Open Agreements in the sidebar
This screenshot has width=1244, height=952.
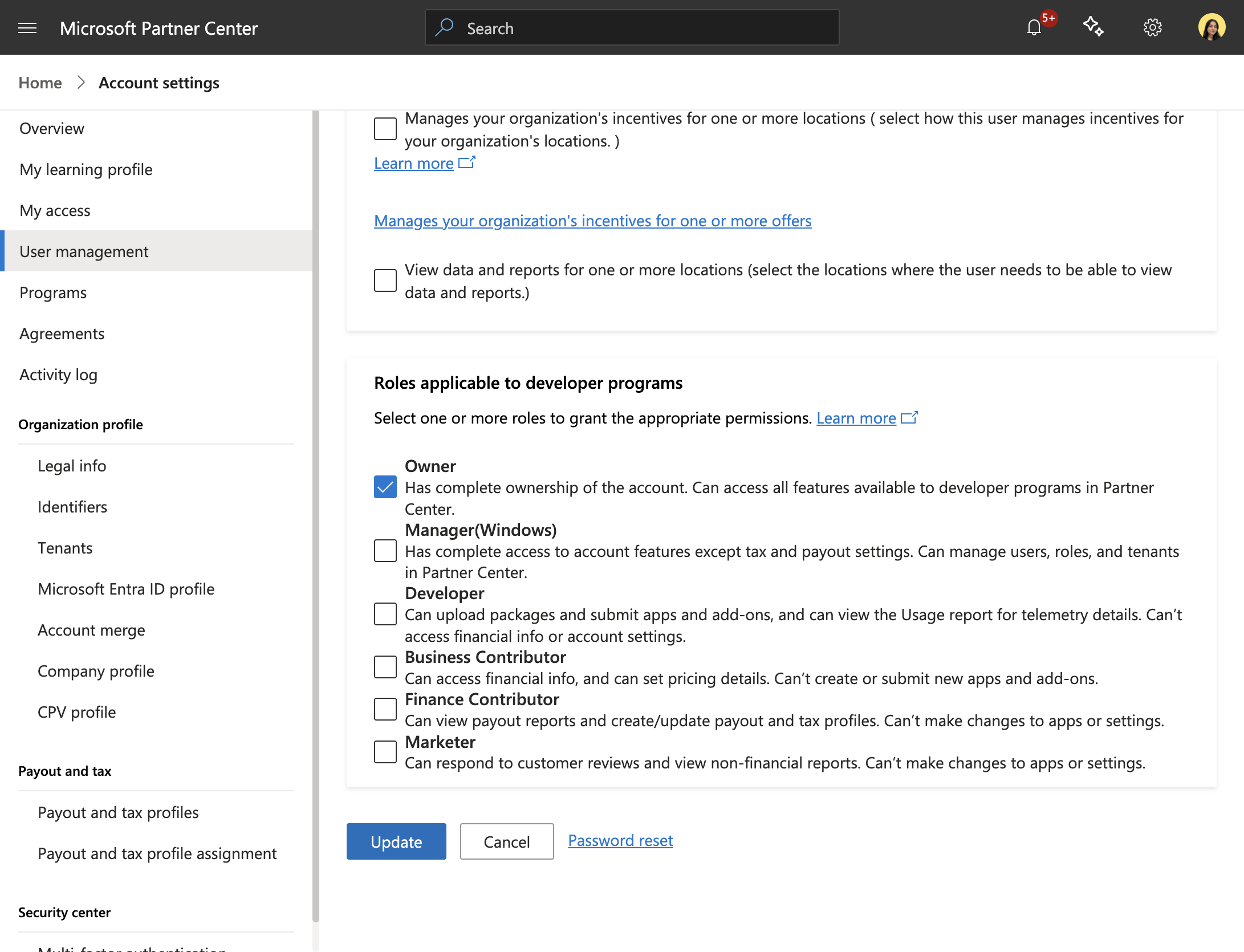coord(156,333)
